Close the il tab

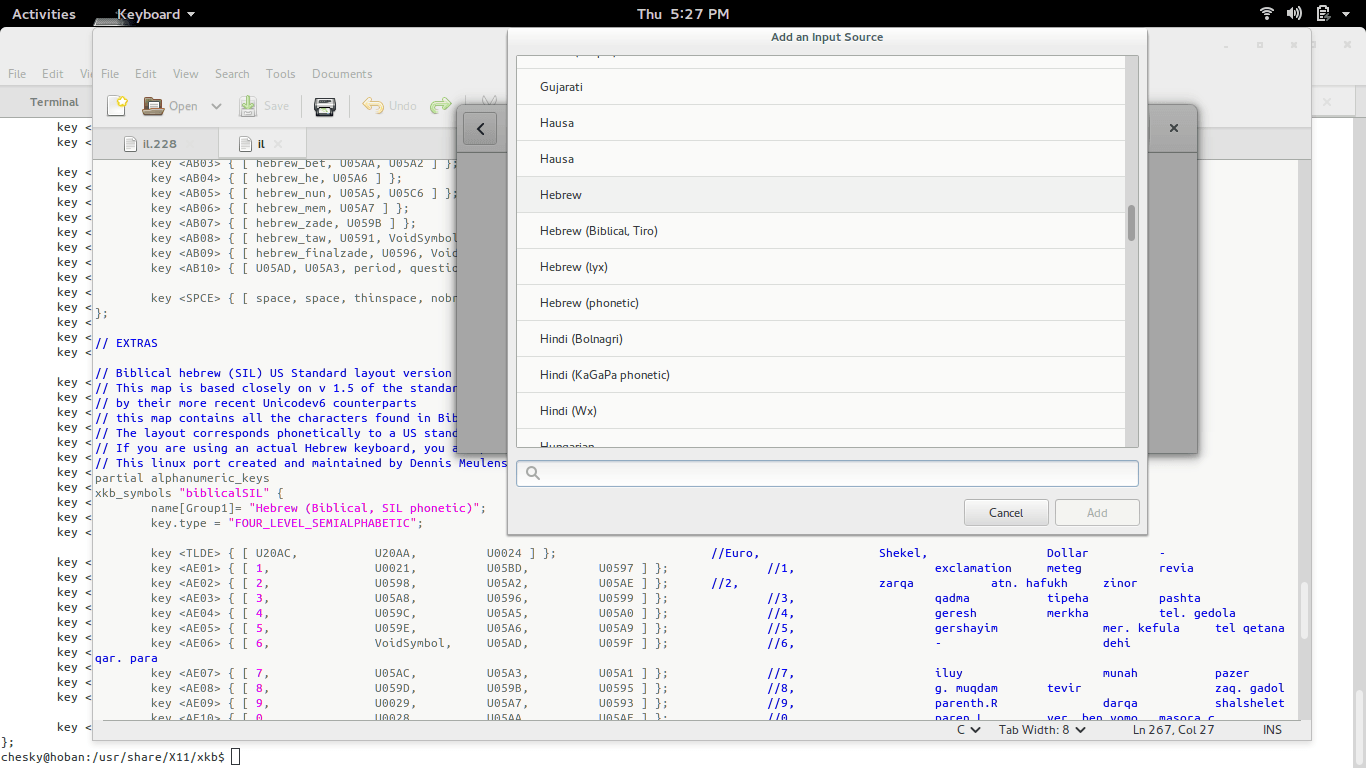pos(278,143)
